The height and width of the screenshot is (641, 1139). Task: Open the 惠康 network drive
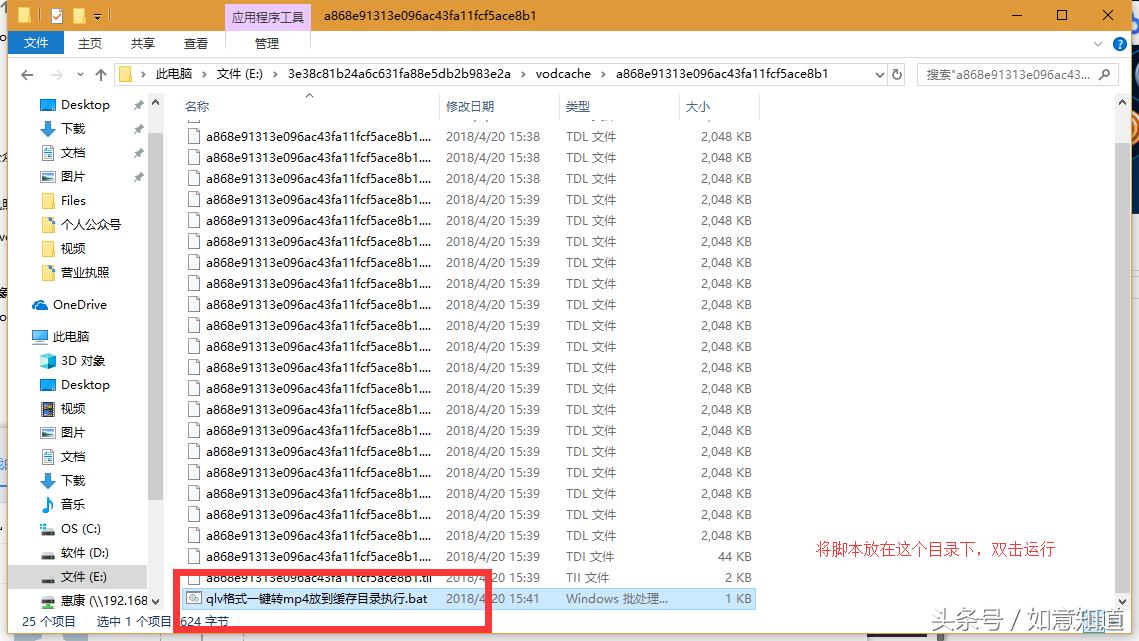coord(104,600)
